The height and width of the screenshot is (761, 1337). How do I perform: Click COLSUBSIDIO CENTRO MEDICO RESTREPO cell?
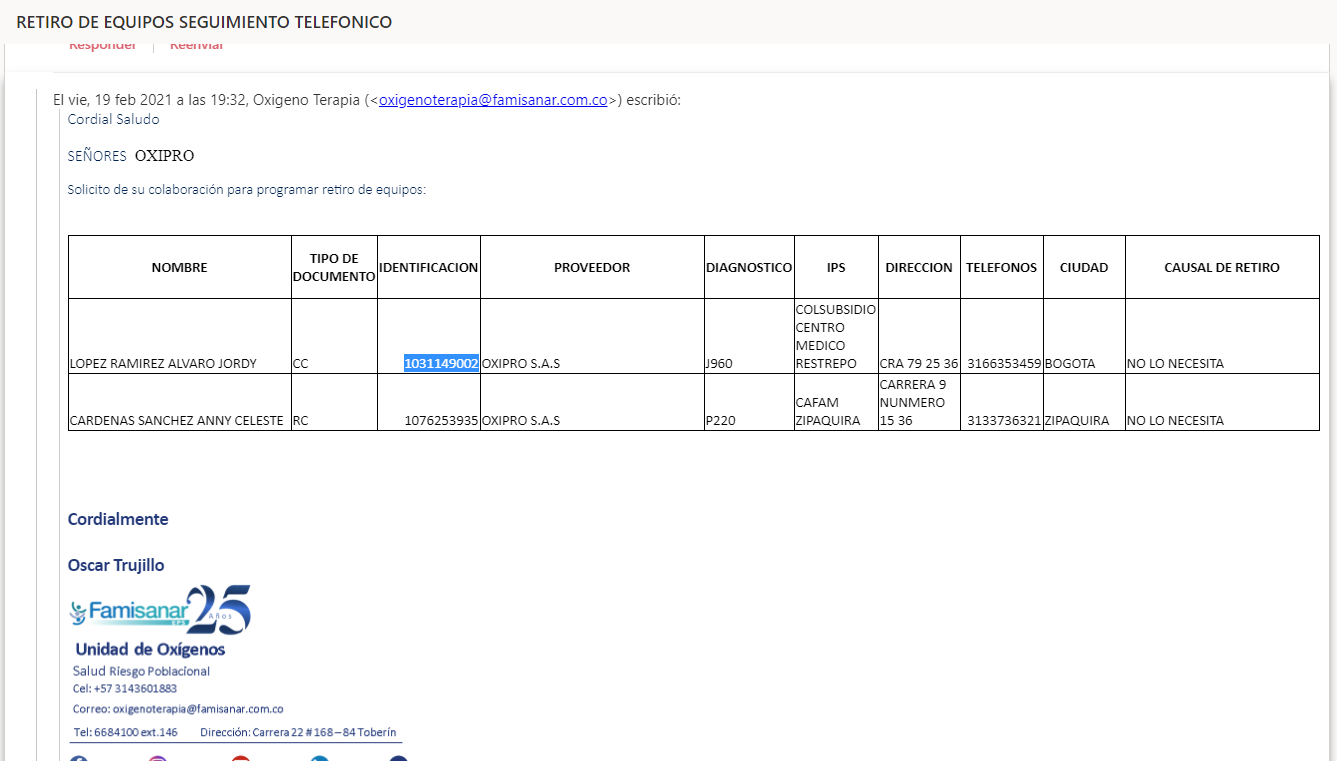pos(836,337)
